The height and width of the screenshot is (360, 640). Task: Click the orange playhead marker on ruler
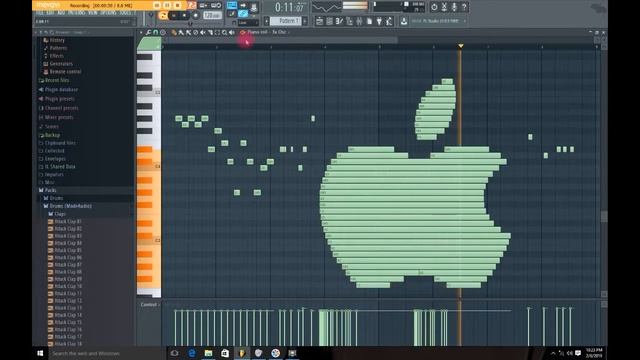coord(460,46)
